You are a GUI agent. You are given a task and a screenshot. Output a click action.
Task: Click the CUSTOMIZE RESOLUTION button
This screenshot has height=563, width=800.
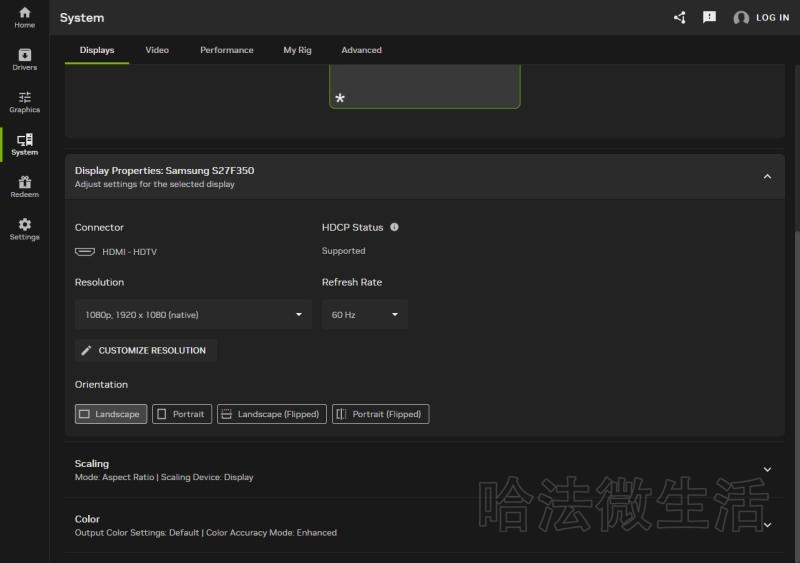pos(146,351)
